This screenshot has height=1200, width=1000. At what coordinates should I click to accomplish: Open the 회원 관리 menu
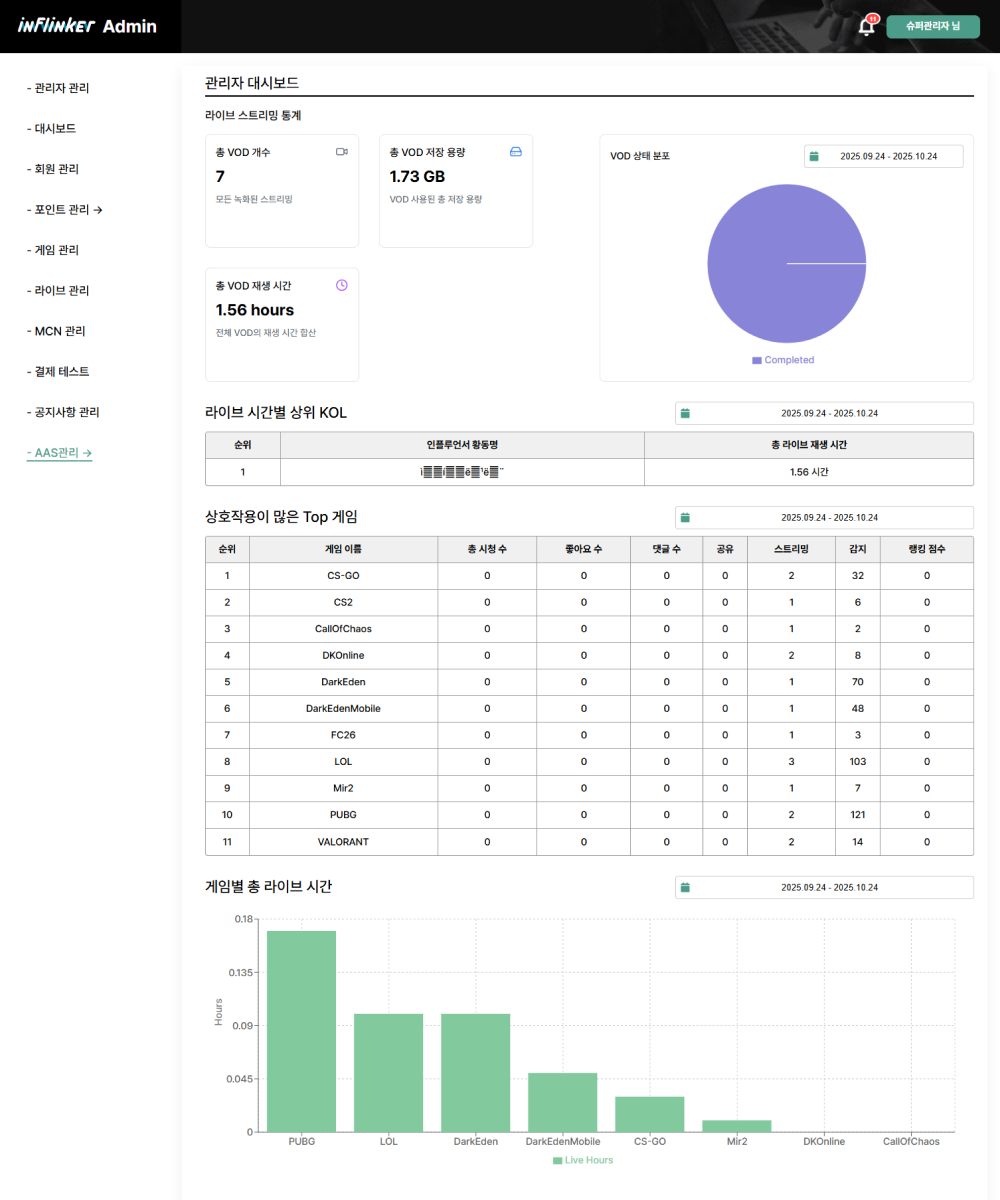pos(56,169)
